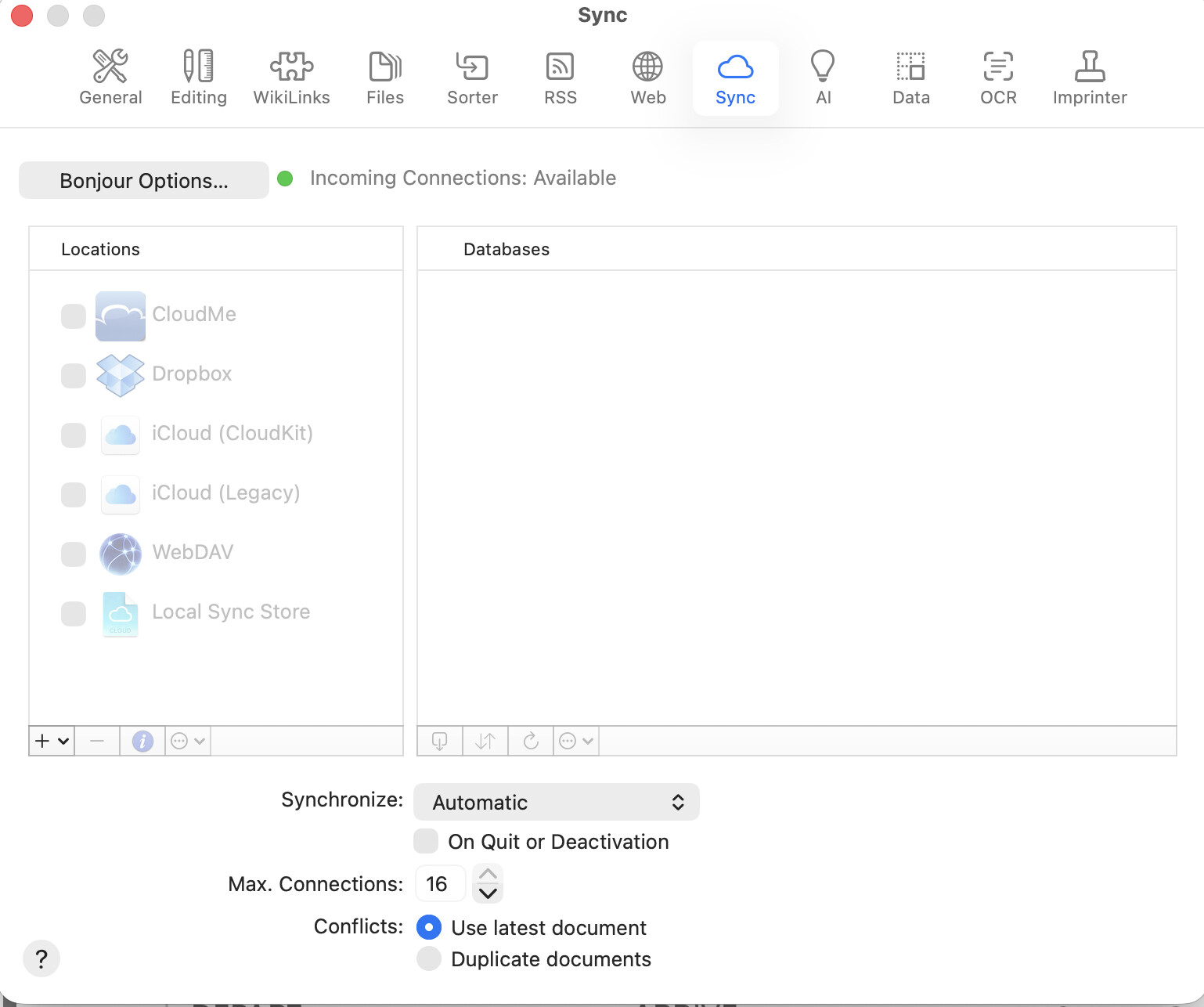Tick the iCloud (CloudKit) checkbox

(x=74, y=435)
